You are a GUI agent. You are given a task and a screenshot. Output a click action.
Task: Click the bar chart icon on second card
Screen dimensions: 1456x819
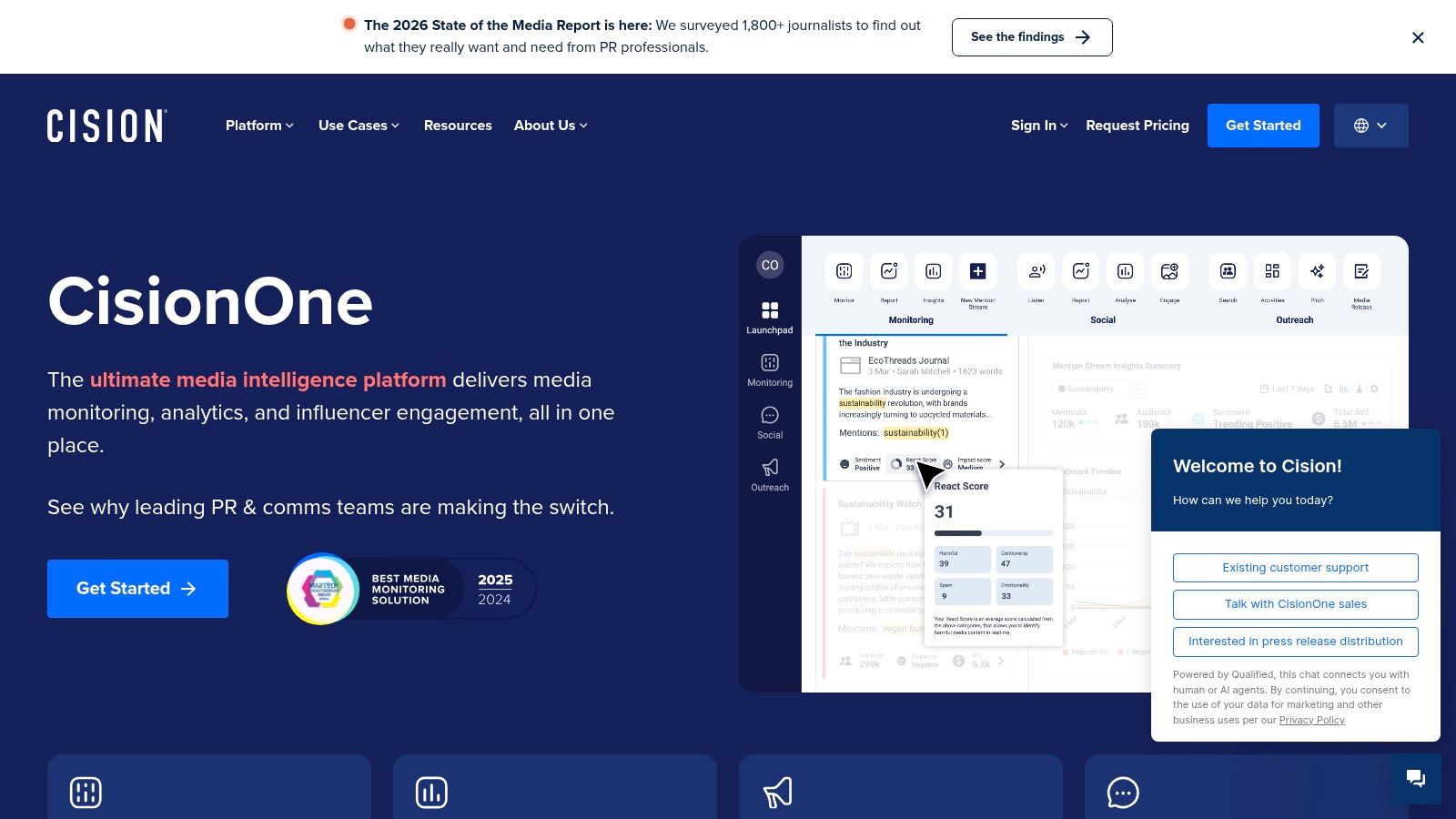[x=431, y=793]
